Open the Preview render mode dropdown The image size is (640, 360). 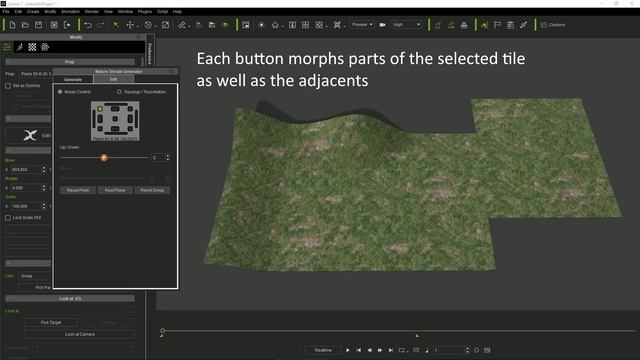[x=362, y=25]
